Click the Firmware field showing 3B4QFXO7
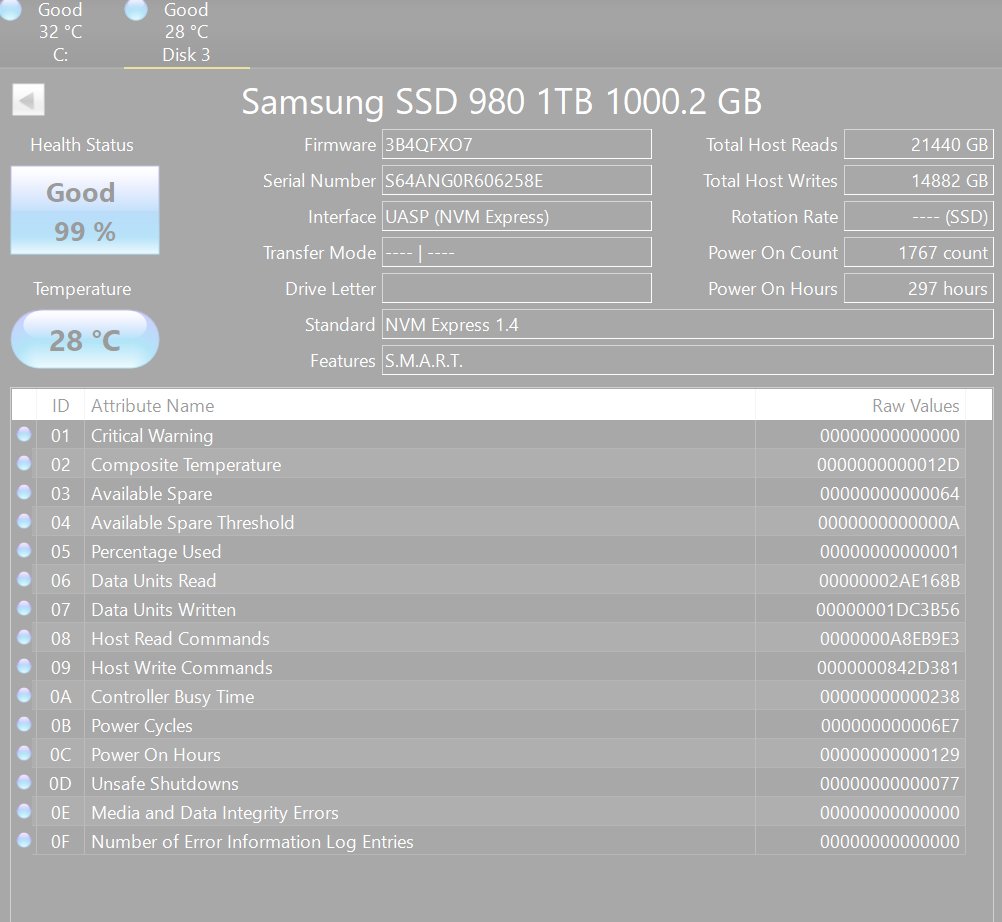 click(516, 144)
